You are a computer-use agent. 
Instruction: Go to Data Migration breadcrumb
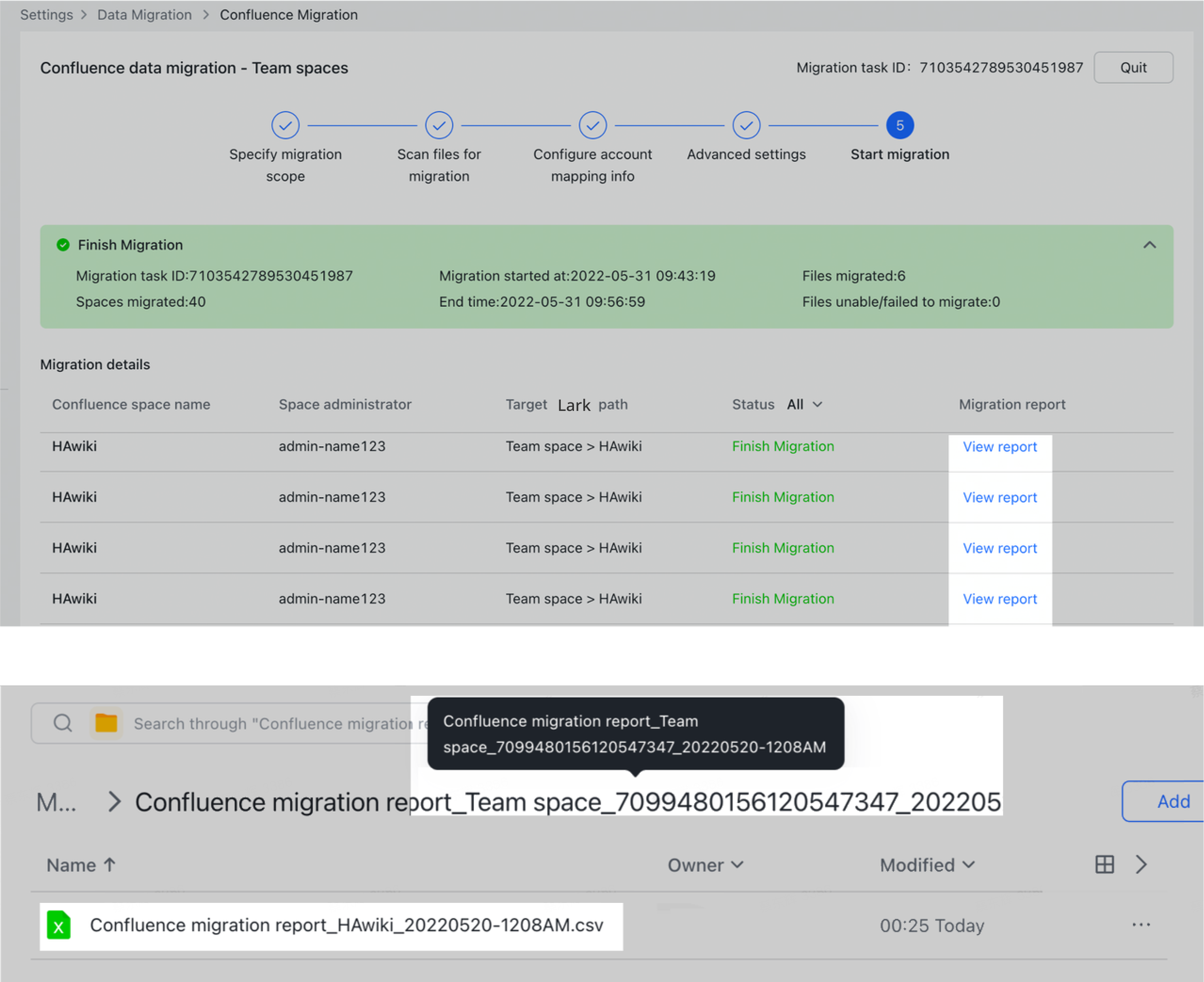tap(144, 15)
